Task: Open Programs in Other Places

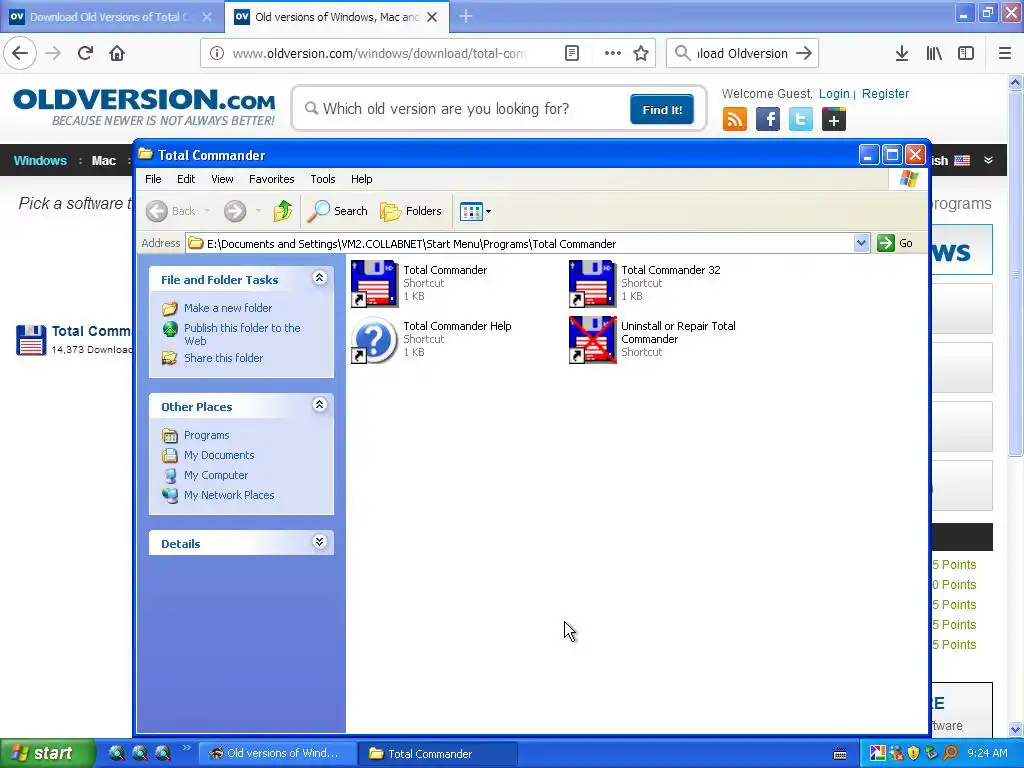Action: [x=206, y=435]
